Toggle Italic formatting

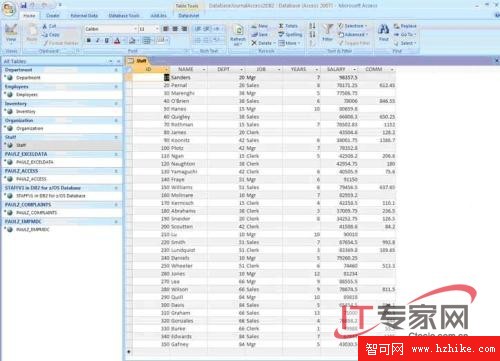(x=98, y=40)
